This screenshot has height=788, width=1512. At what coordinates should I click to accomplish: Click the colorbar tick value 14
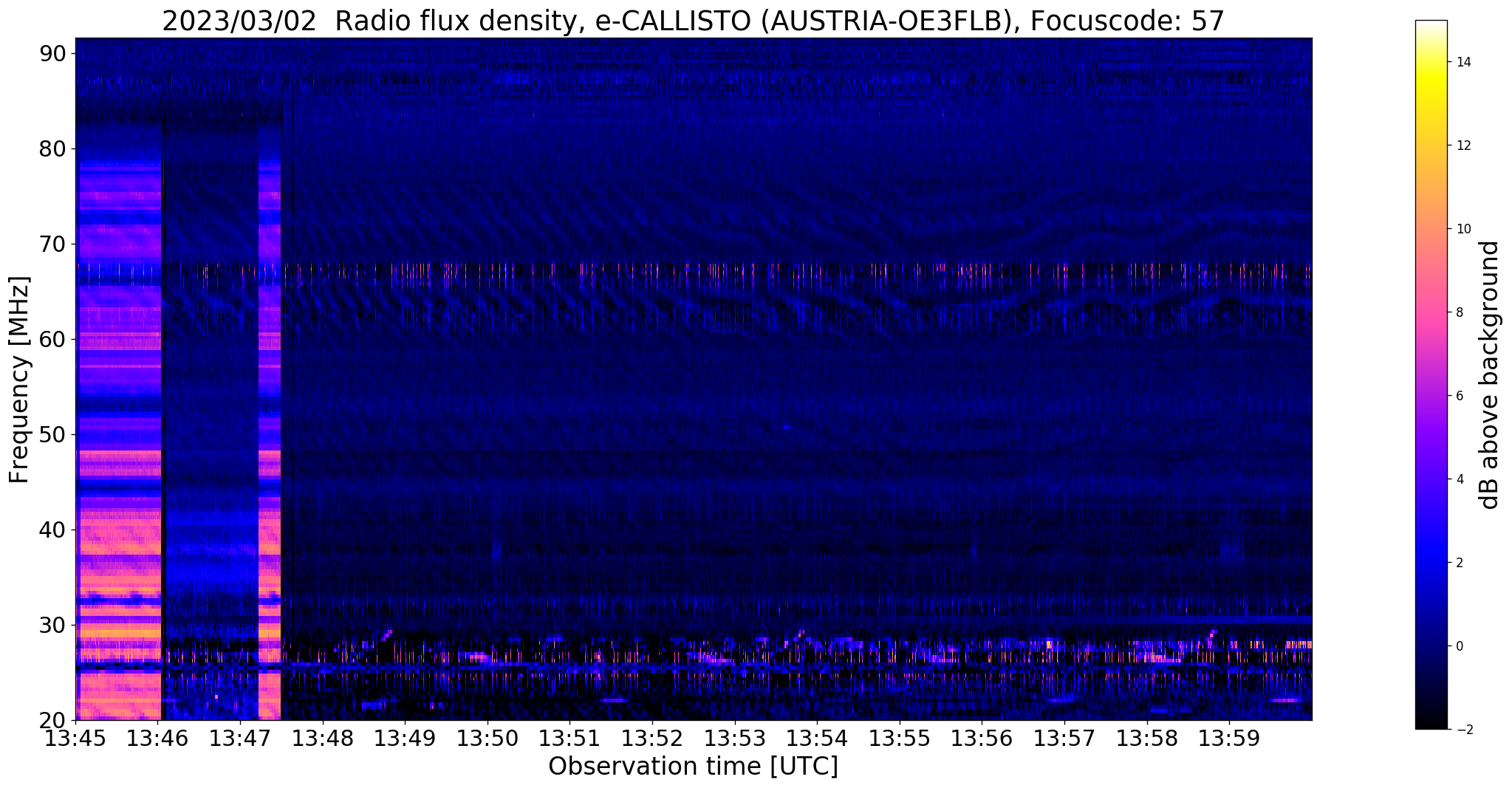[1463, 62]
